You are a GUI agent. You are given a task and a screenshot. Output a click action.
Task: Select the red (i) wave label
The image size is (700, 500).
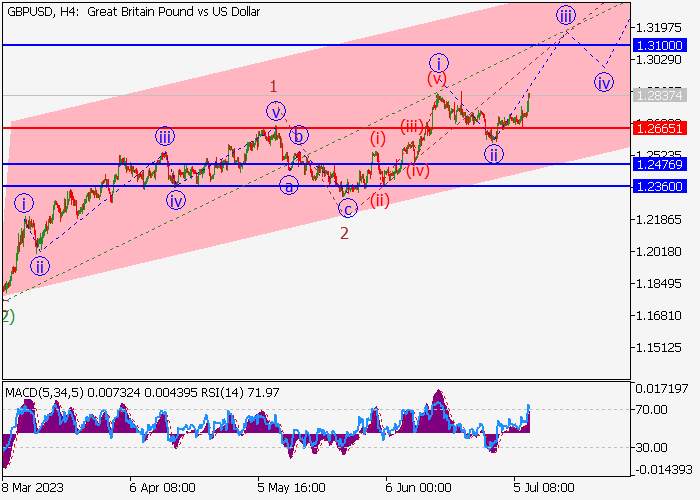[x=378, y=138]
